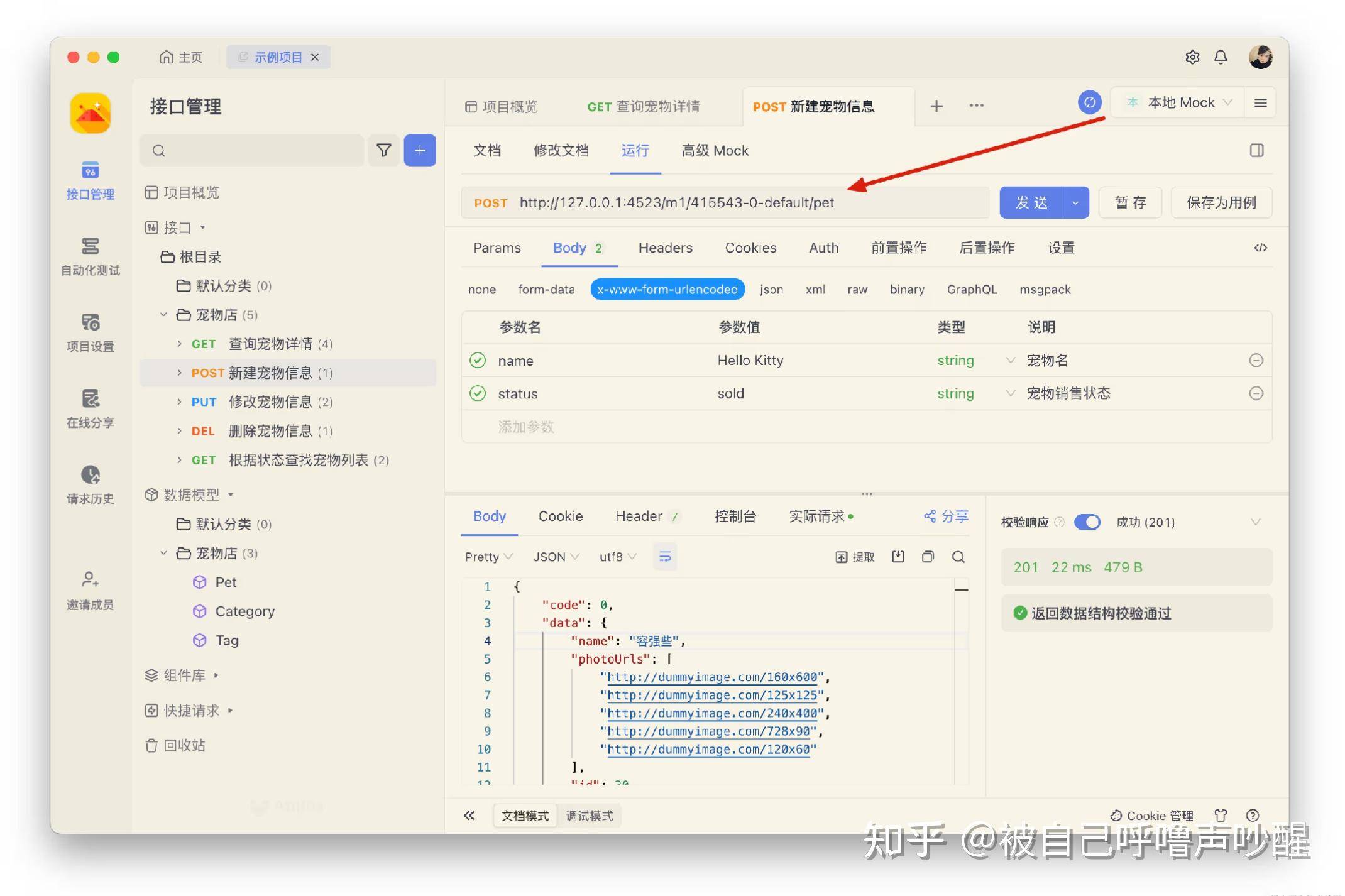This screenshot has width=1345, height=896.
Task: Open the type dropdown for status row
Action: tap(1010, 393)
